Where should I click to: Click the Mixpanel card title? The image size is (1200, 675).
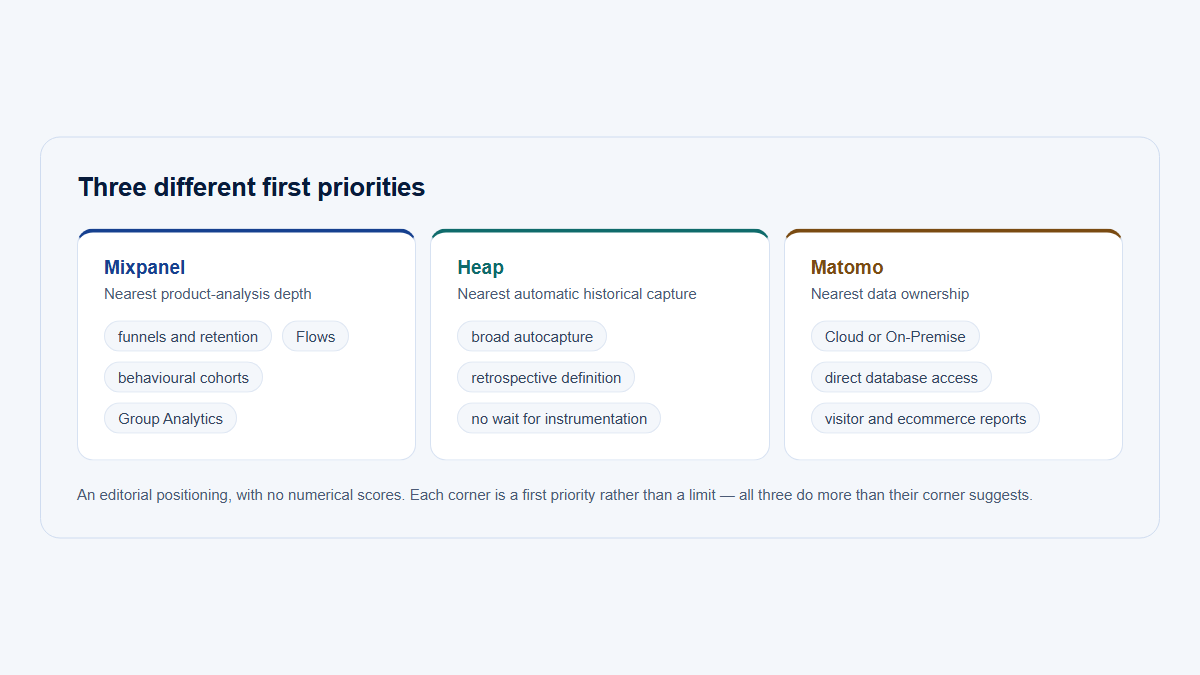(x=144, y=267)
